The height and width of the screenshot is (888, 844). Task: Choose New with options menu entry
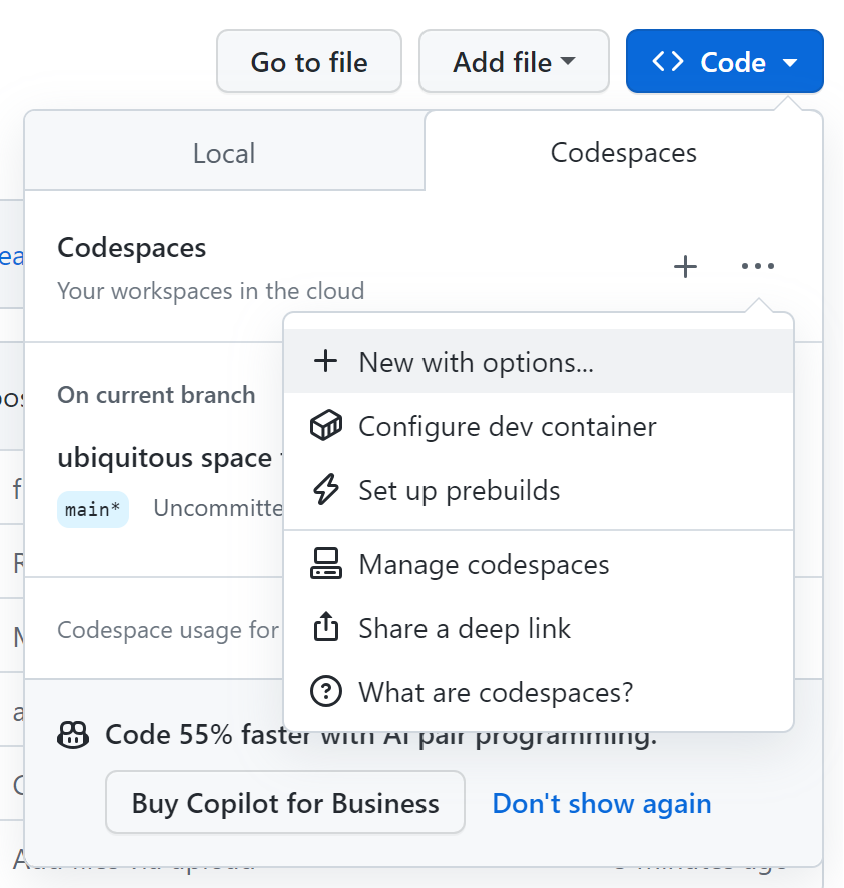538,361
